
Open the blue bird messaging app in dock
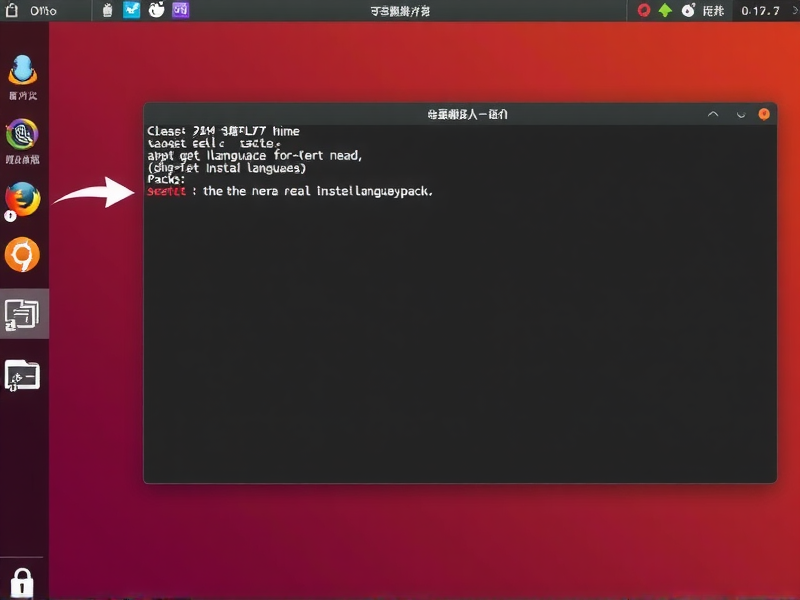click(x=22, y=72)
